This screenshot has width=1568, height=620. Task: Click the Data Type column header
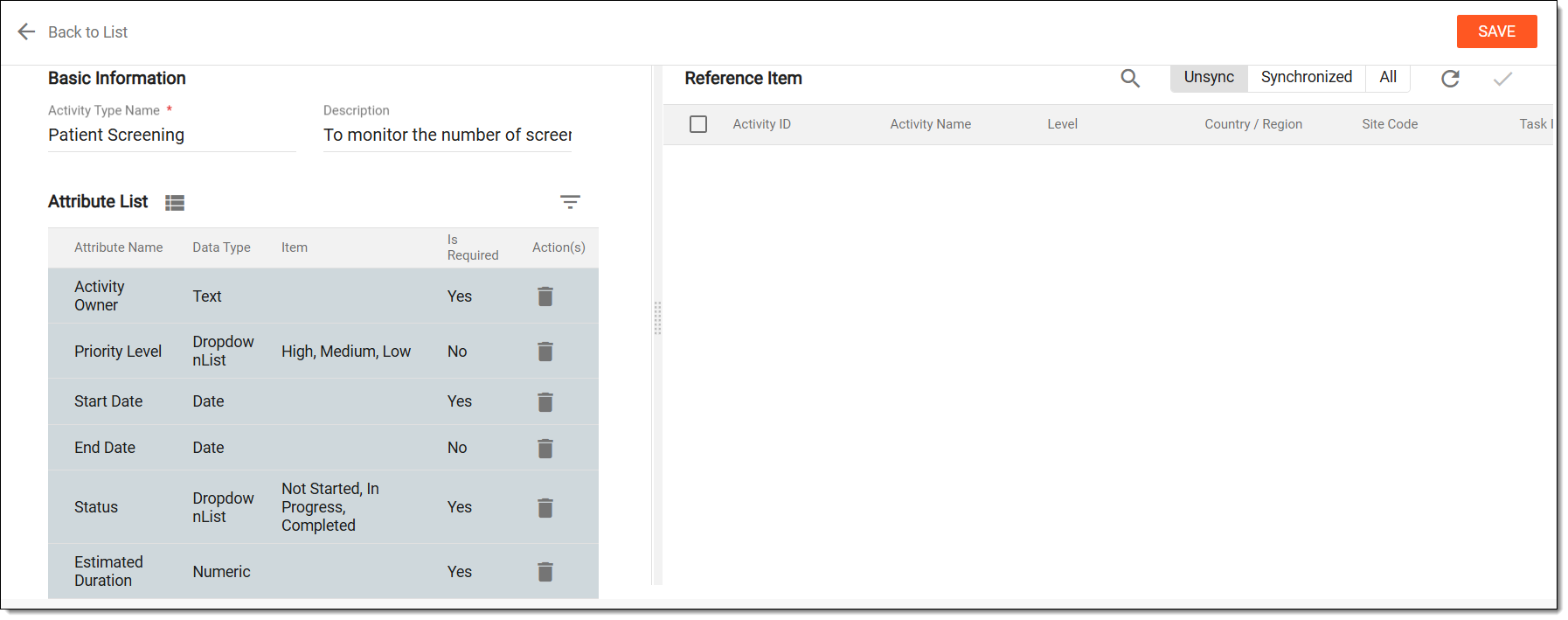point(221,247)
